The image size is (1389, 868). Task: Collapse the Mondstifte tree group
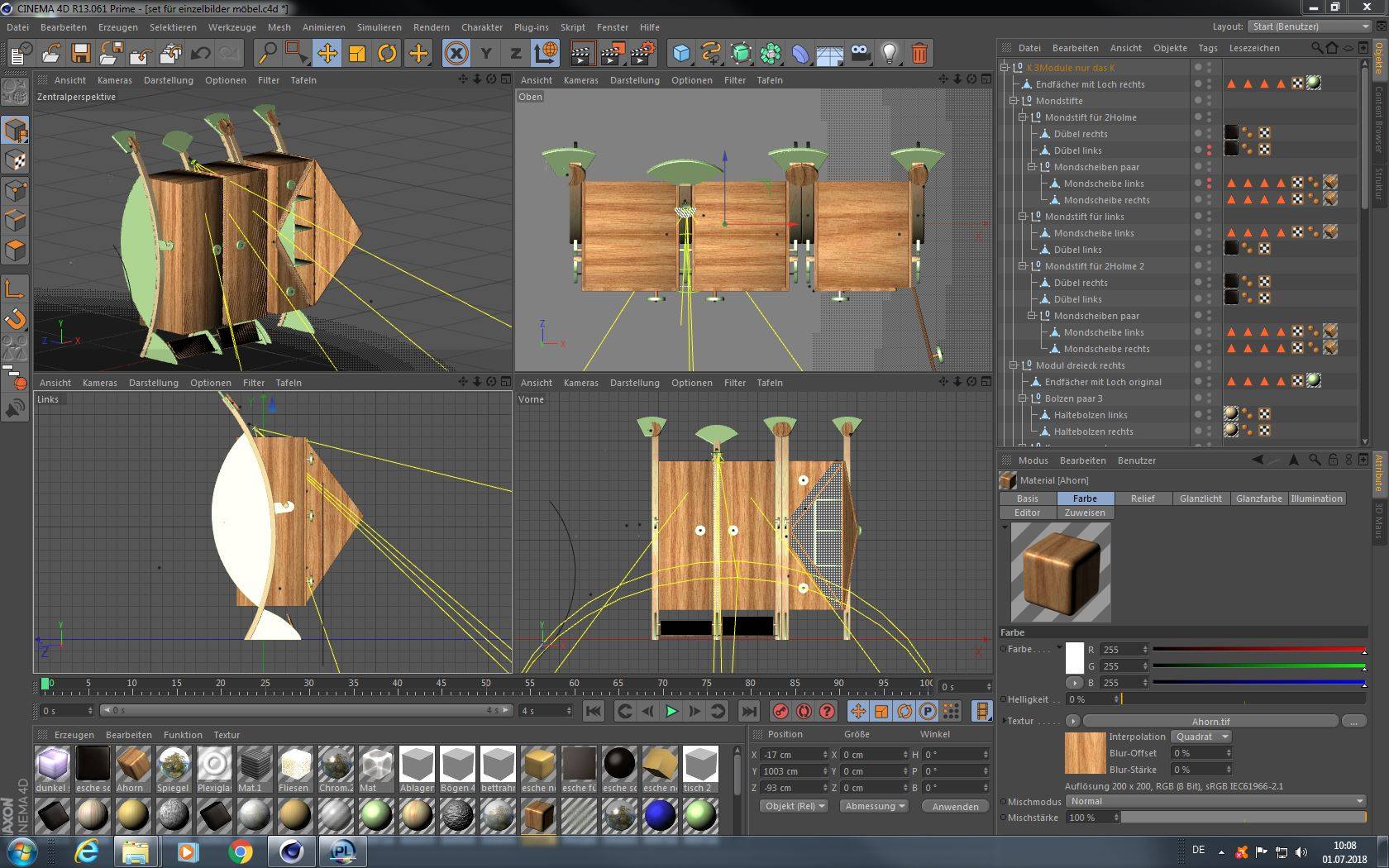[1014, 101]
